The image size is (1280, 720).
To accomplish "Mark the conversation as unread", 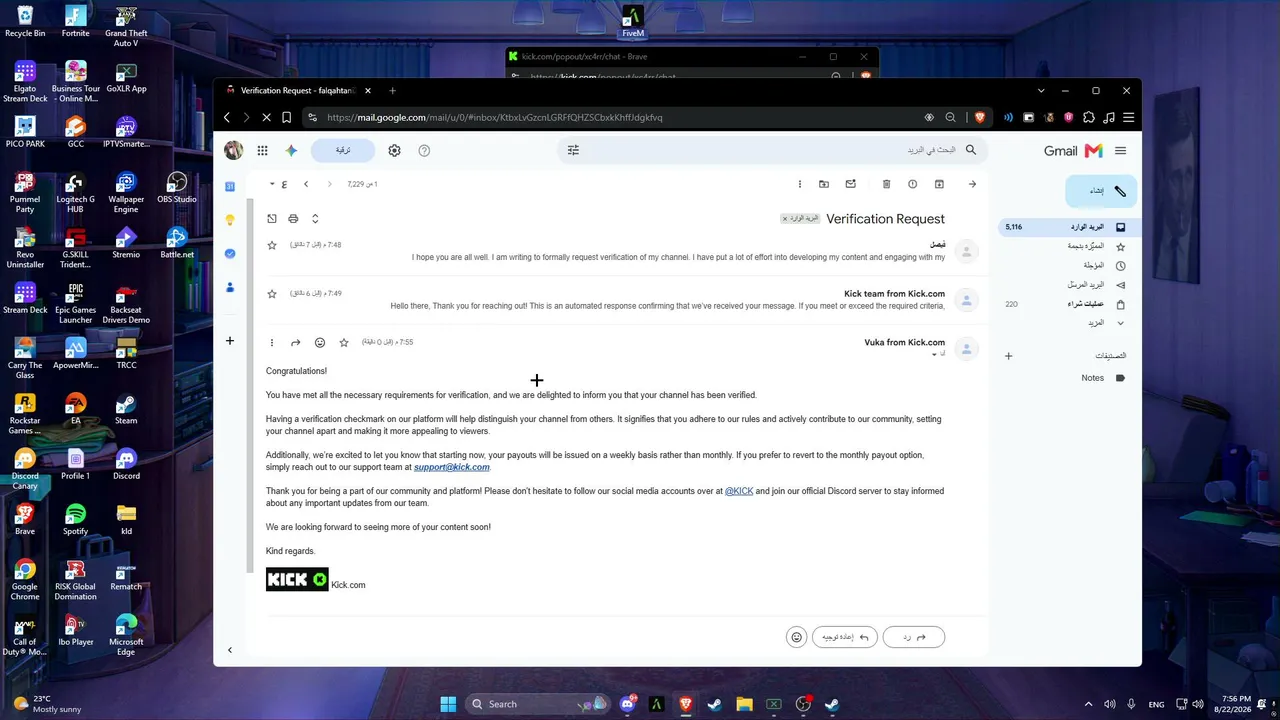I will click(x=850, y=184).
